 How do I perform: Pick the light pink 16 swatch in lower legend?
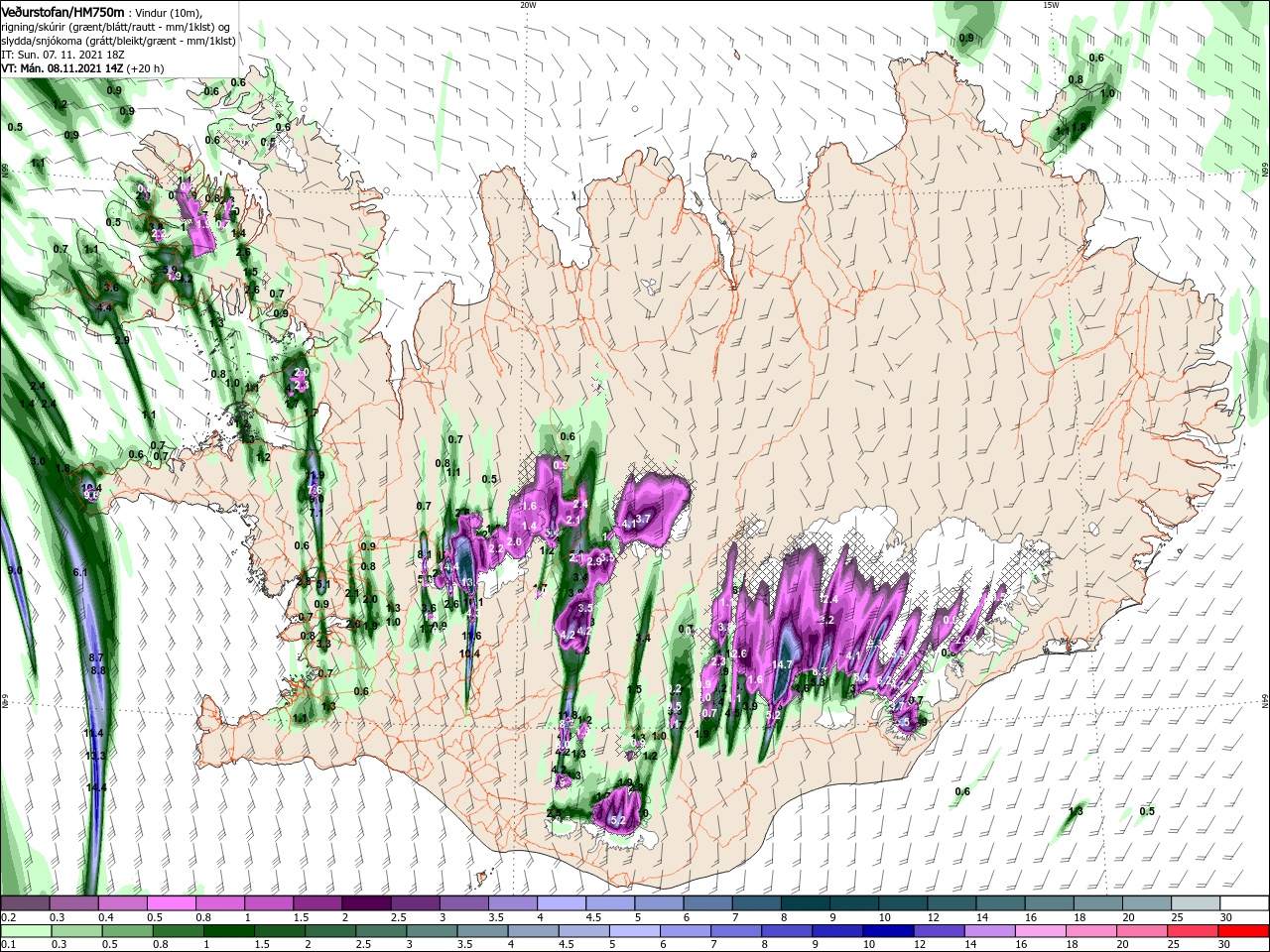(1040, 930)
